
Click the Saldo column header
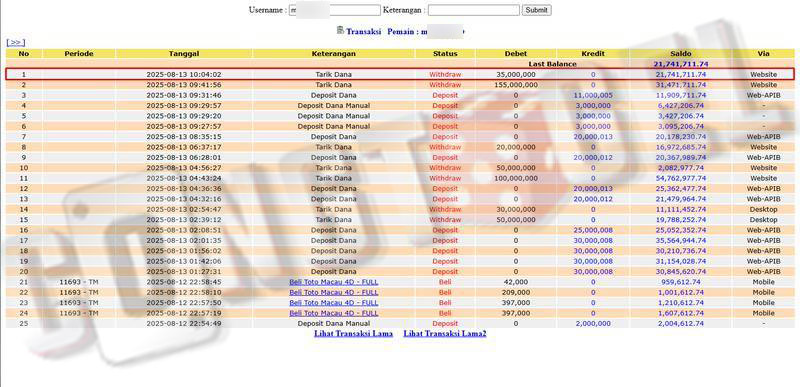click(x=681, y=54)
